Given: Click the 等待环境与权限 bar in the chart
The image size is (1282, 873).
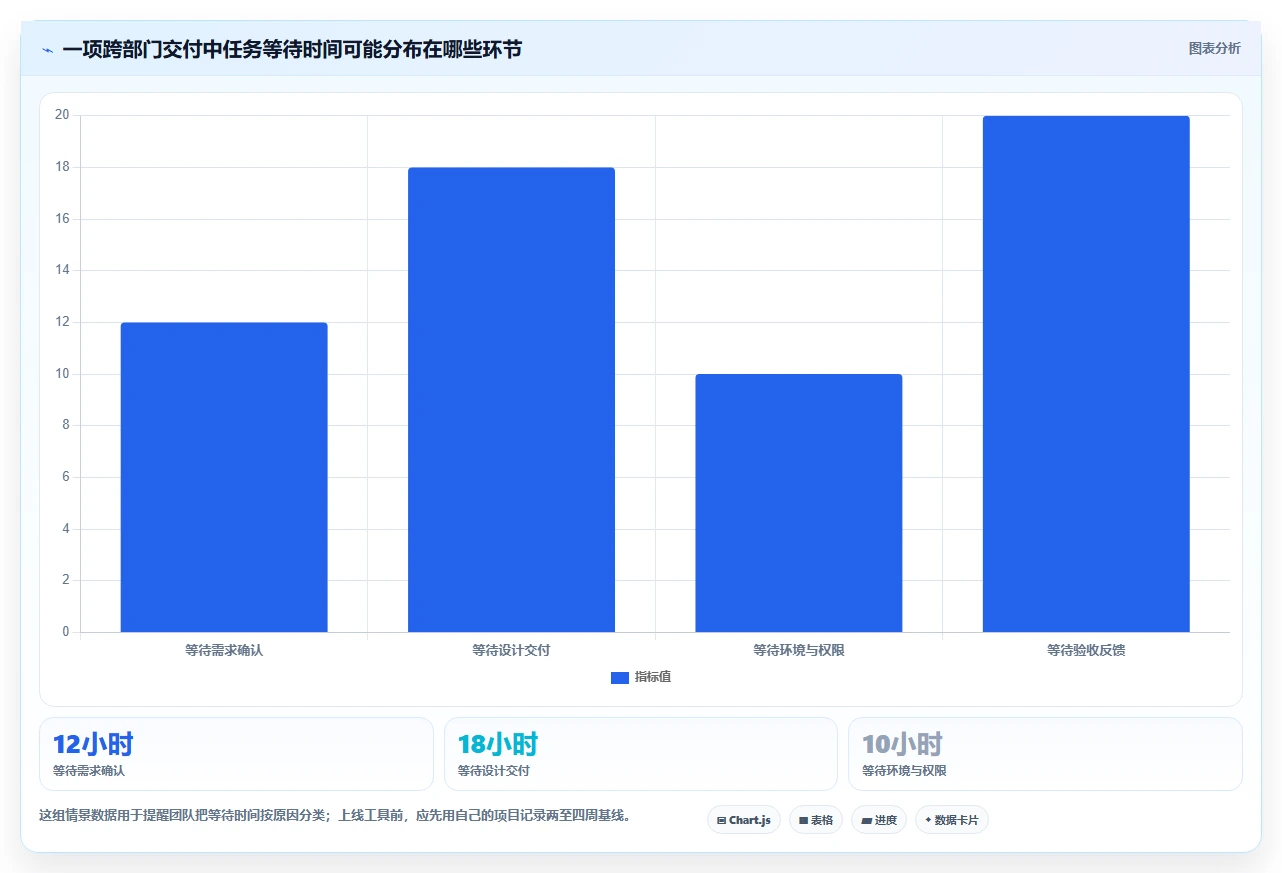Looking at the screenshot, I should 799,503.
